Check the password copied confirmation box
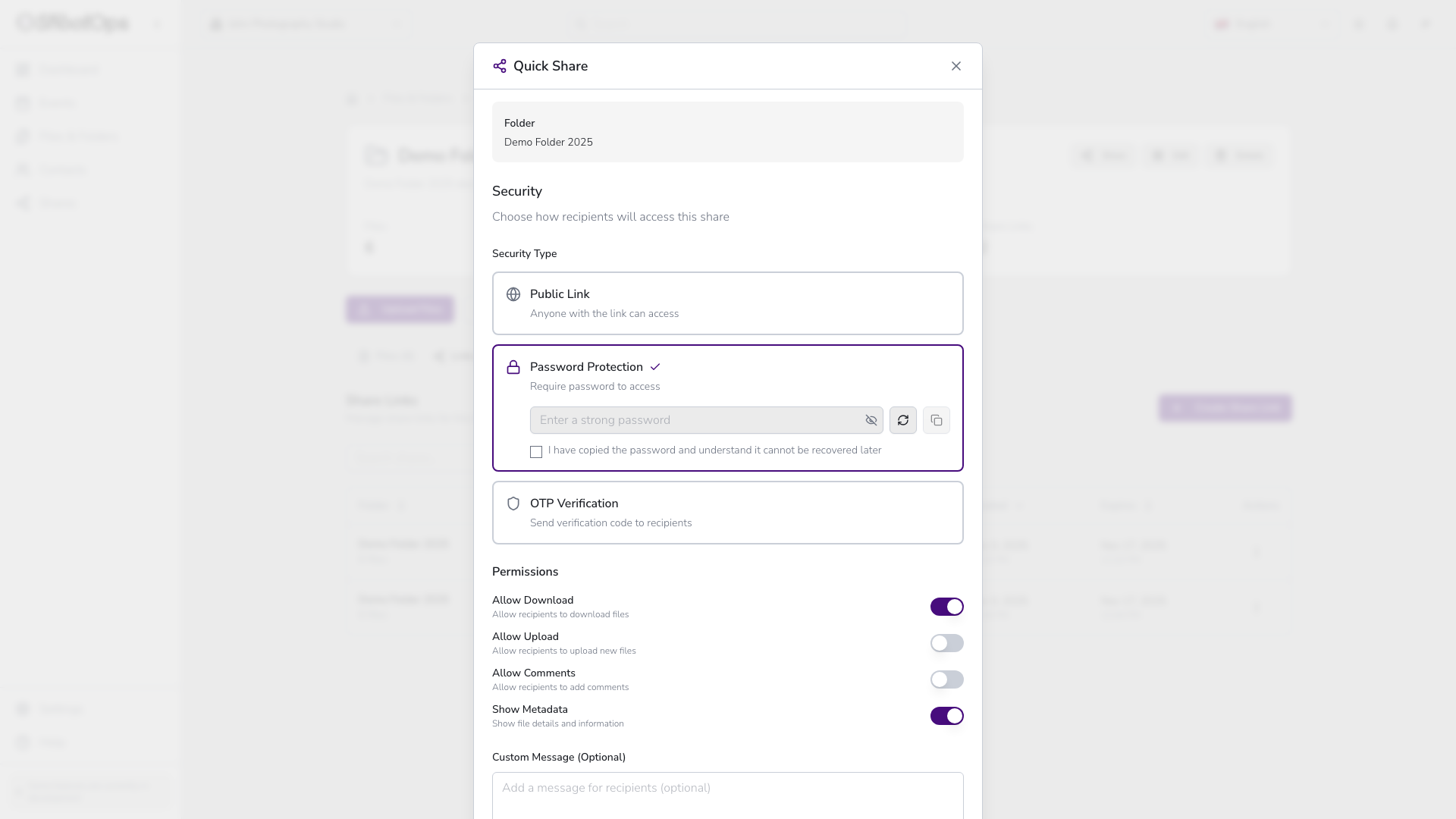Image resolution: width=1456 pixels, height=819 pixels. click(x=536, y=452)
